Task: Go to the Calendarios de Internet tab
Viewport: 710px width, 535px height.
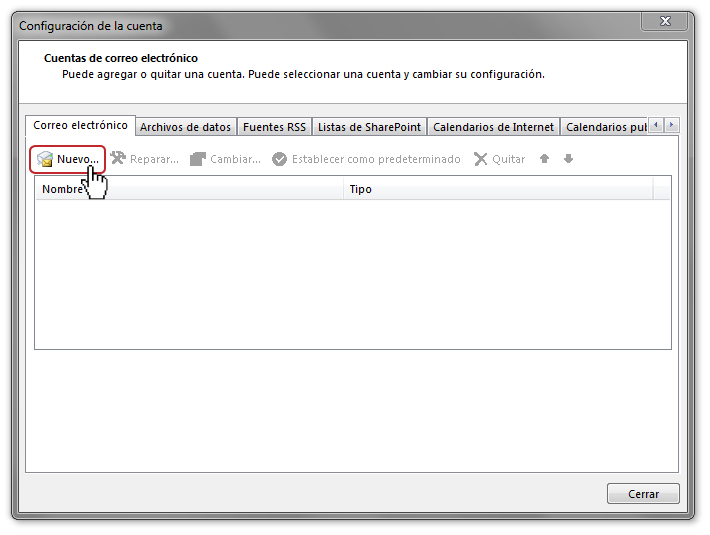Action: (493, 127)
